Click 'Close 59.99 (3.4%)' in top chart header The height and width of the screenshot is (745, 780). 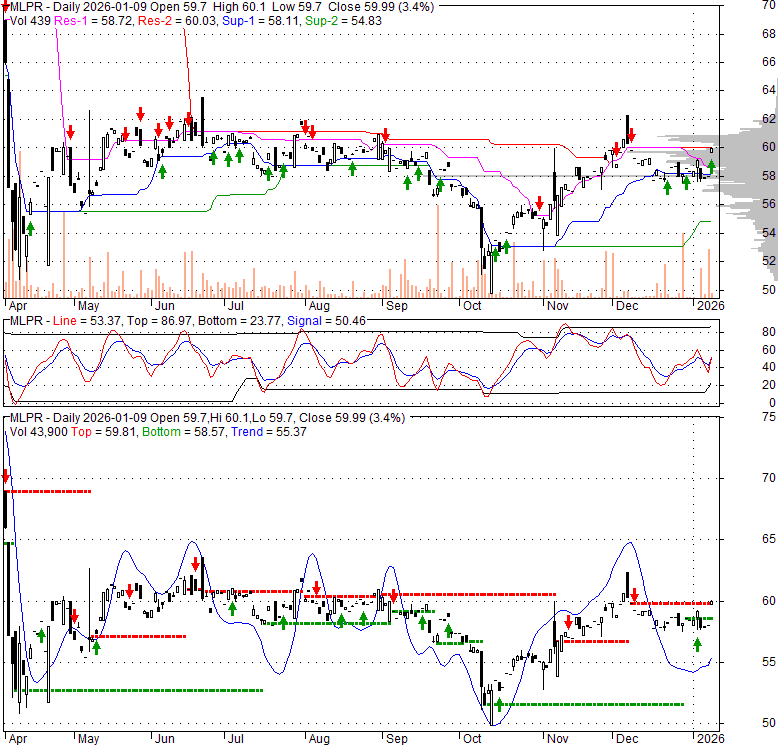380,7
